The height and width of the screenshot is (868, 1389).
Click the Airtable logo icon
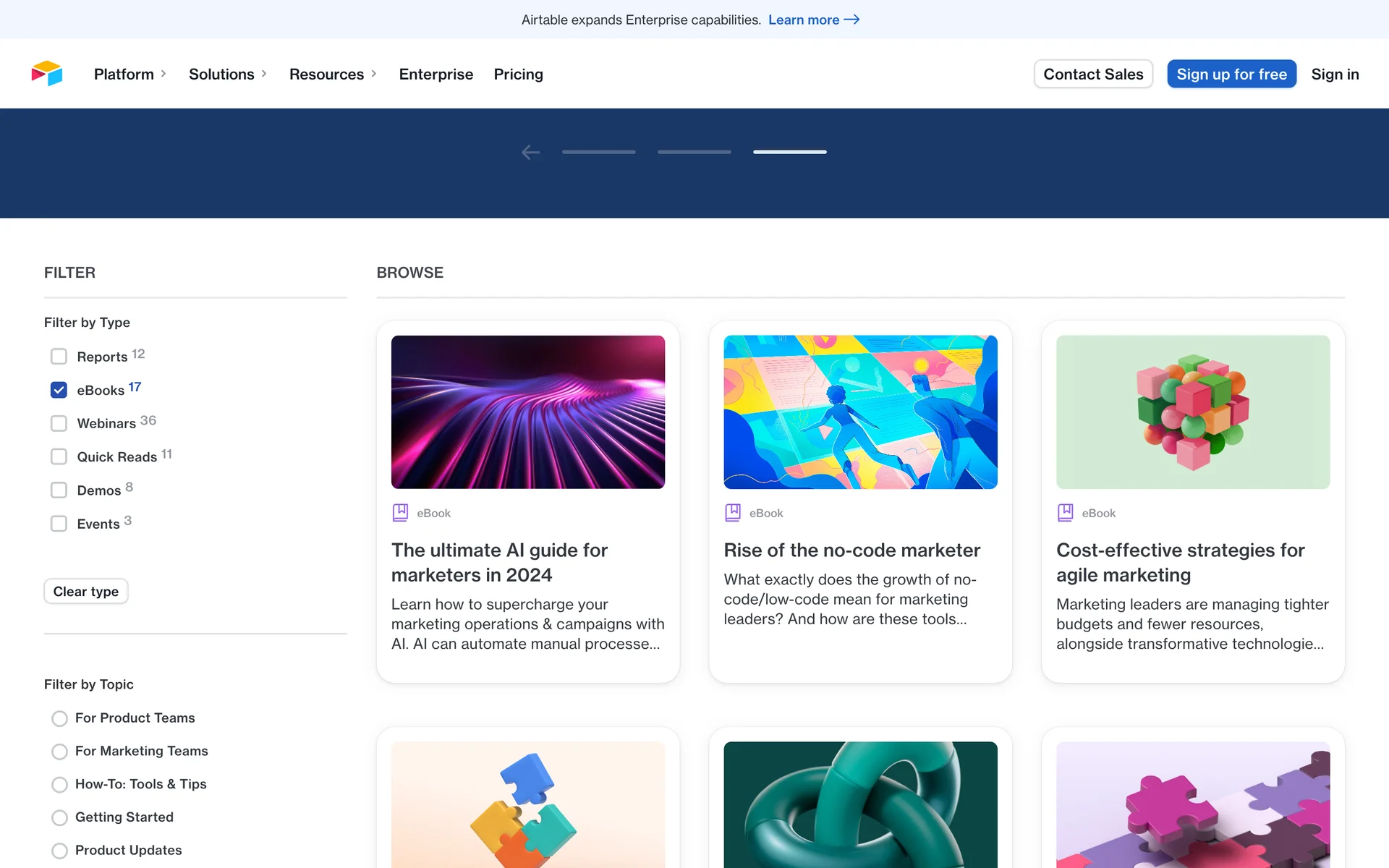click(x=47, y=74)
